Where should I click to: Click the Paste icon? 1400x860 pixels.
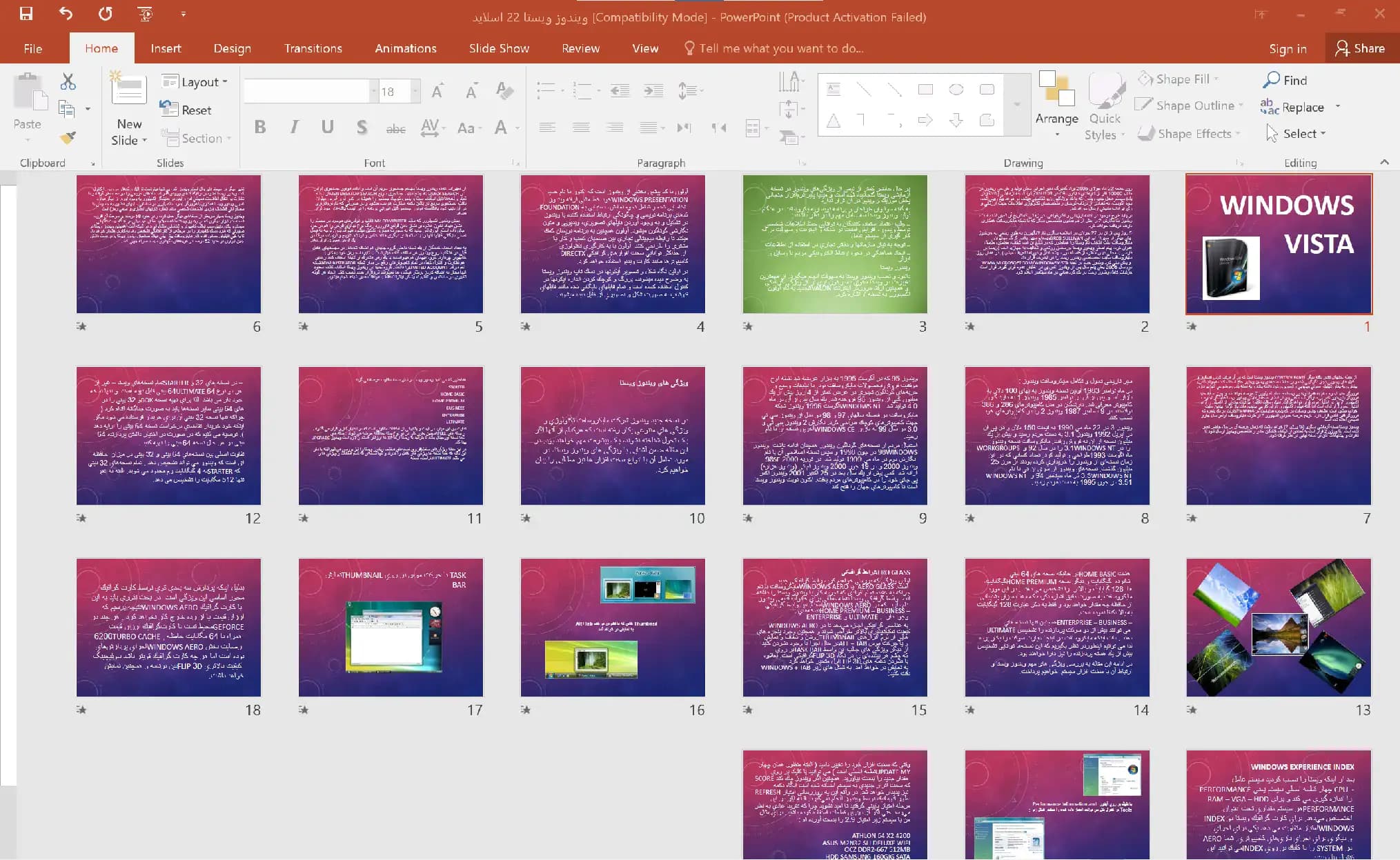tap(30, 92)
